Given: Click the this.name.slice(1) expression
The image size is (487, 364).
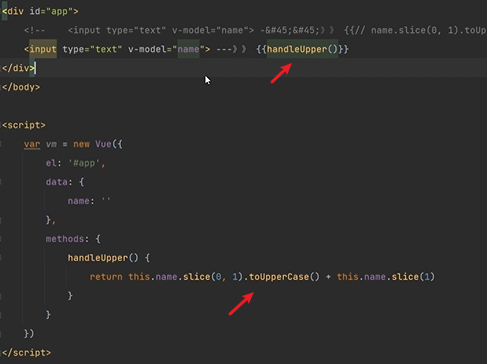Looking at the screenshot, I should pyautogui.click(x=386, y=277).
